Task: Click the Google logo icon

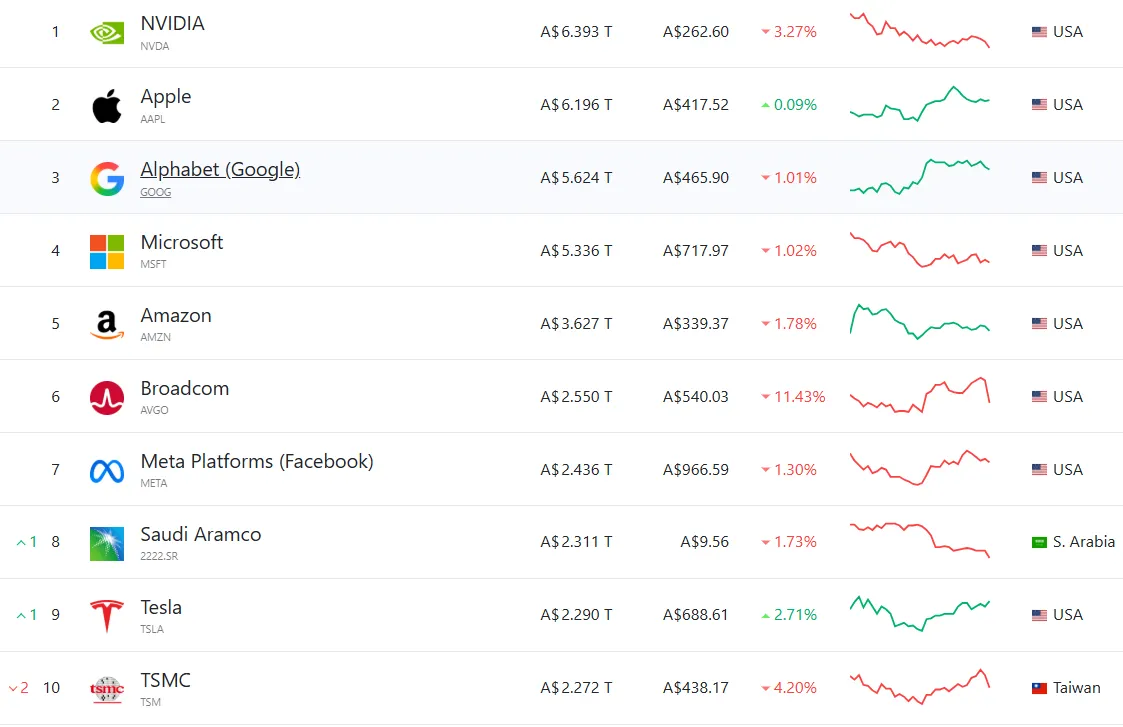Action: [x=107, y=178]
